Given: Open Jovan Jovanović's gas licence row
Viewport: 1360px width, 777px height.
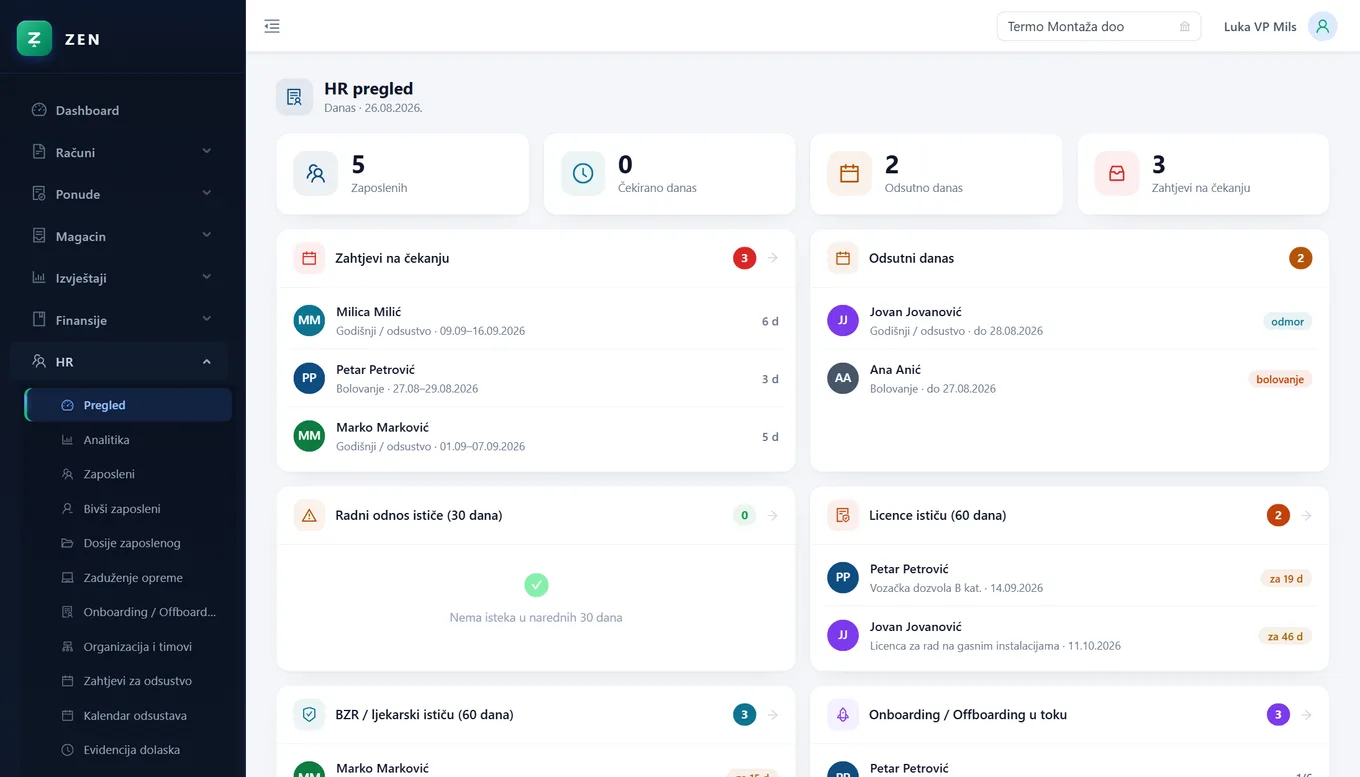Looking at the screenshot, I should point(1070,636).
